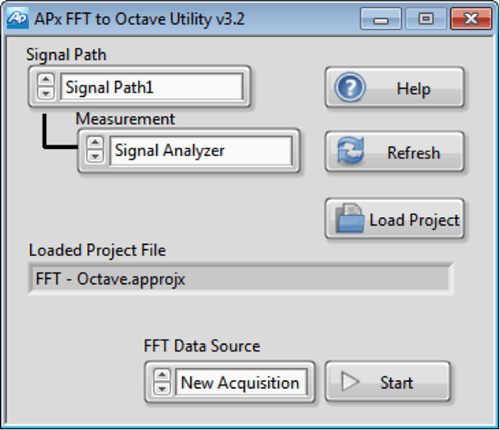The image size is (500, 430).
Task: Minimize the APx FFT utility window
Action: point(381,19)
